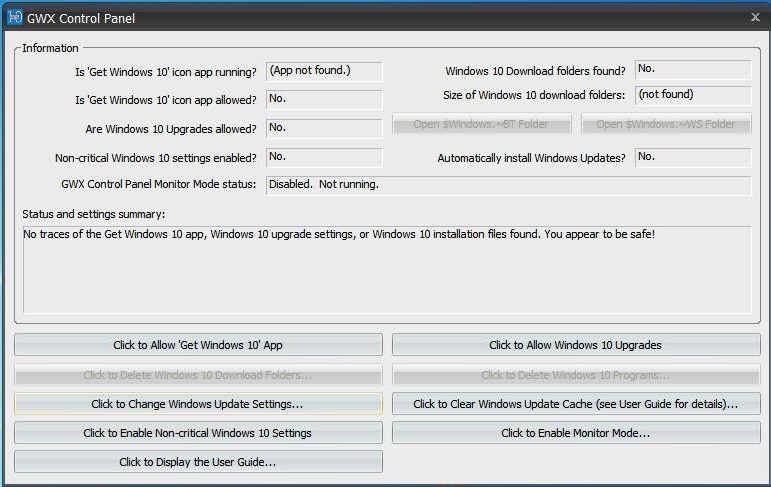Image resolution: width=771 pixels, height=487 pixels.
Task: Click 'Non-critical Windows 10 settings enabled?' label
Action: click(x=156, y=158)
